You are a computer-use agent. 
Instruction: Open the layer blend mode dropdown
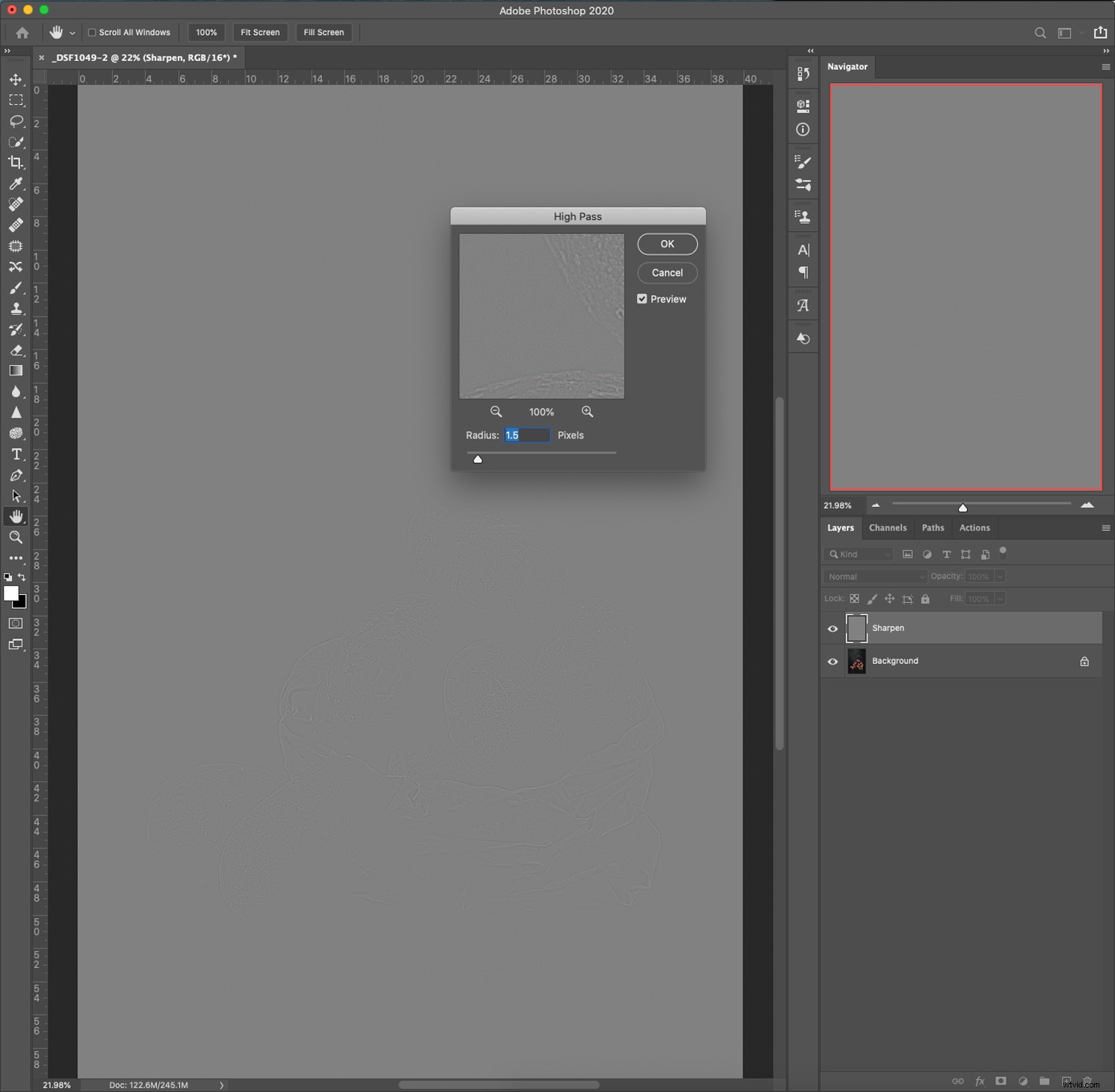[x=875, y=577]
